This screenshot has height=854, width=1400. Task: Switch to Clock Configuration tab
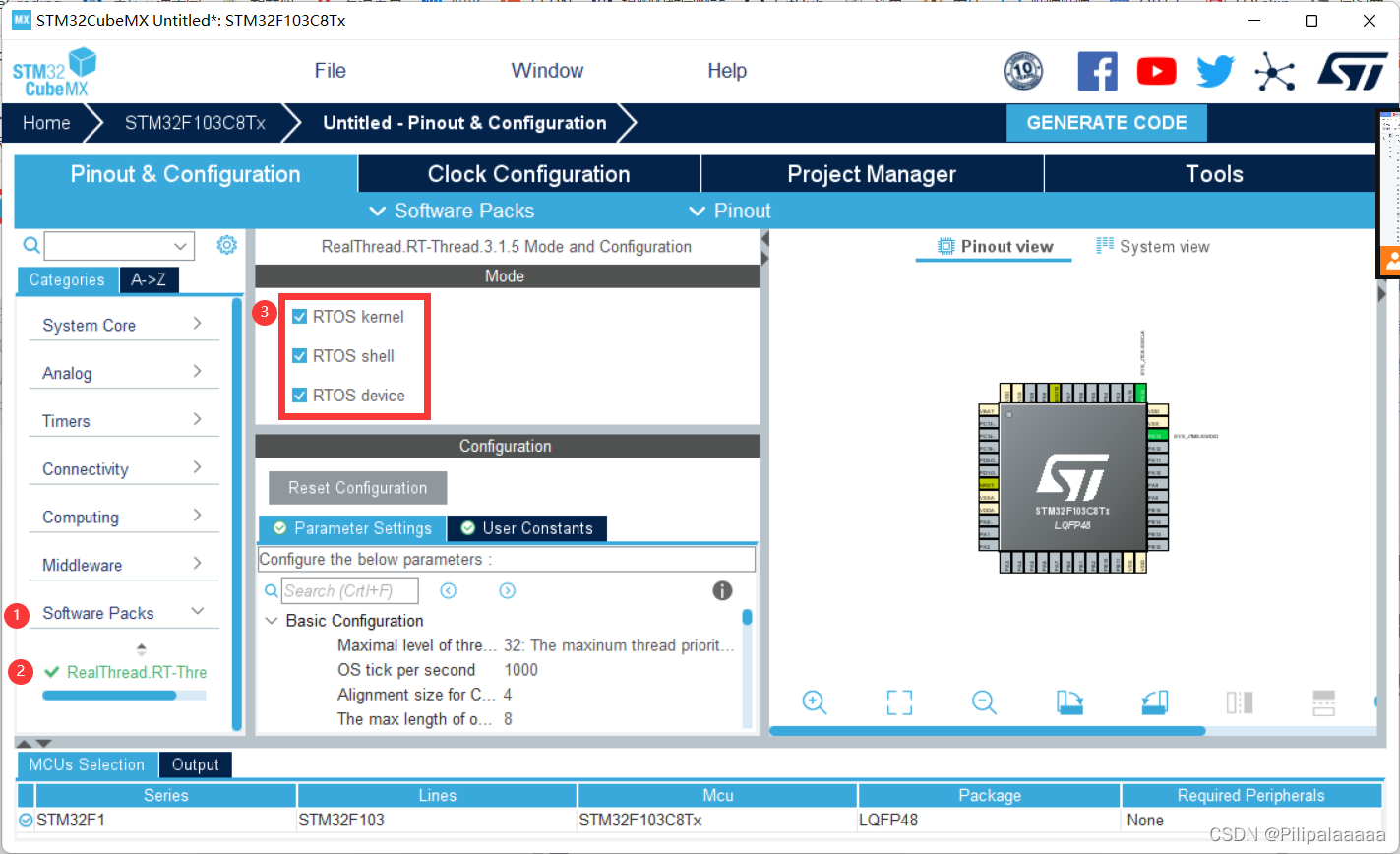(528, 174)
